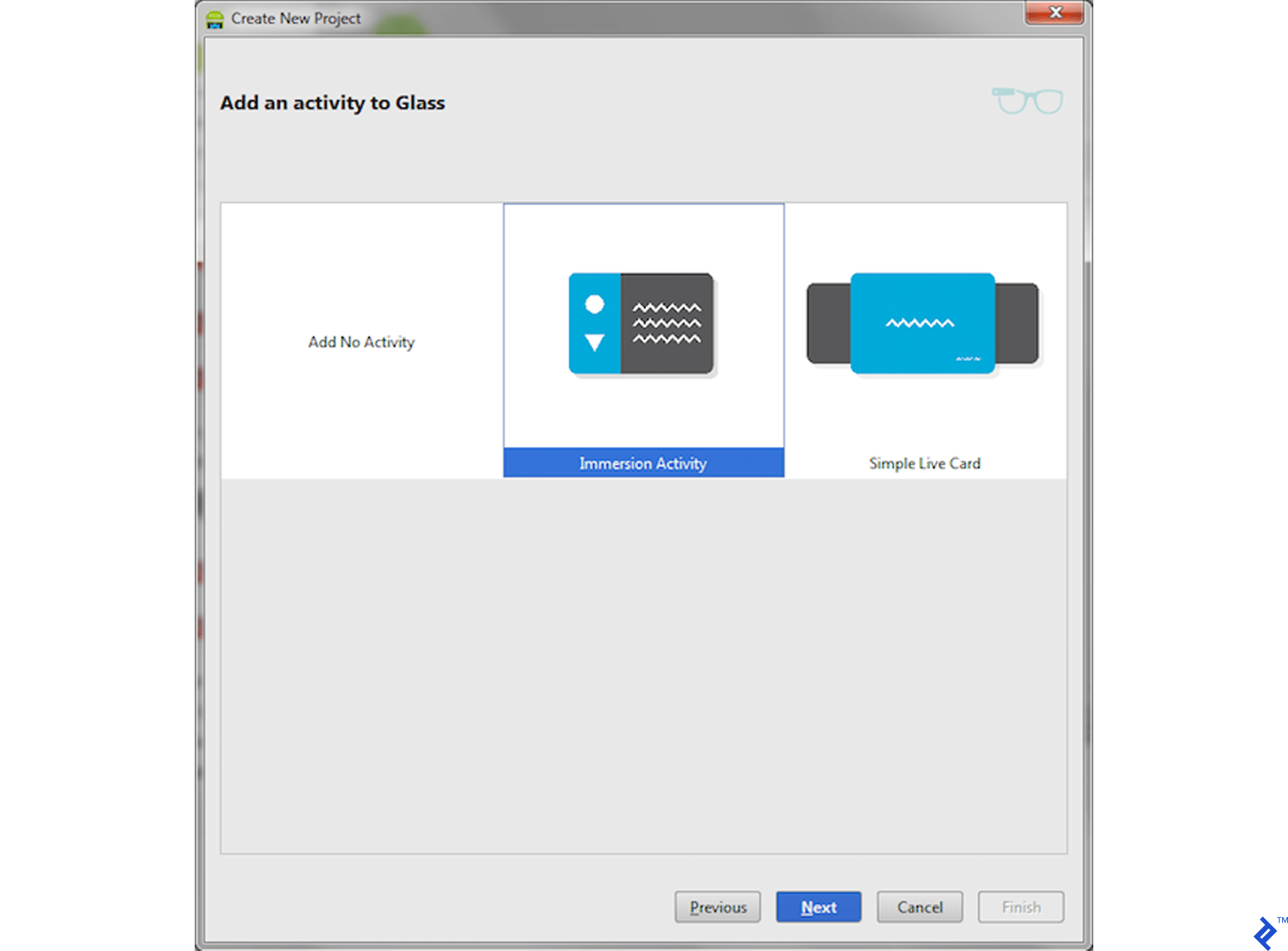The width and height of the screenshot is (1288, 951).
Task: Select the Add No Activity option
Action: pos(361,341)
